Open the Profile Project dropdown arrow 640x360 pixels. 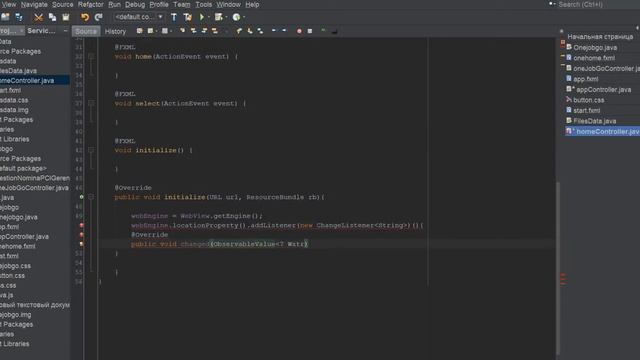pos(244,17)
